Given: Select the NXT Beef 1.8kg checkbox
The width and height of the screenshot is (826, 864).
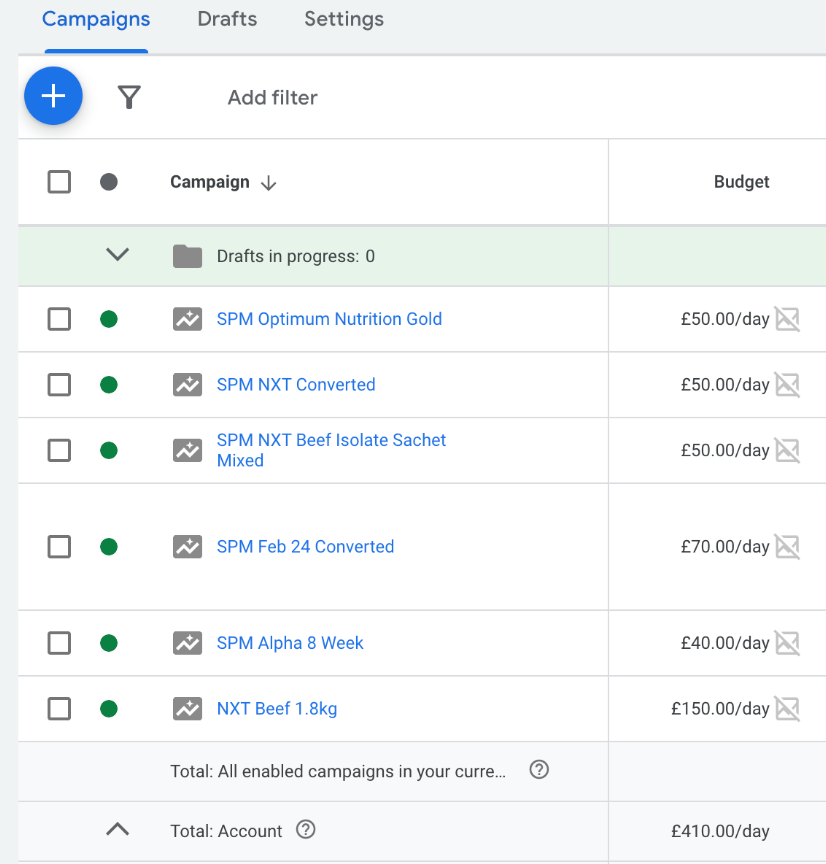Looking at the screenshot, I should click(60, 709).
